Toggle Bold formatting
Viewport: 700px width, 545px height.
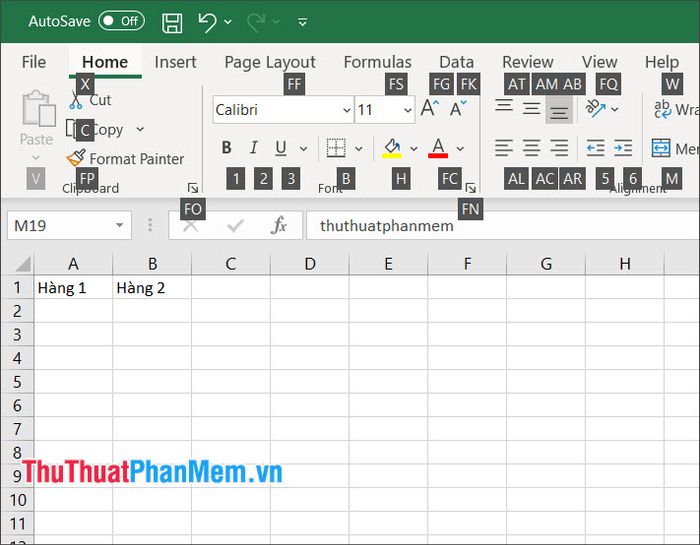click(226, 148)
